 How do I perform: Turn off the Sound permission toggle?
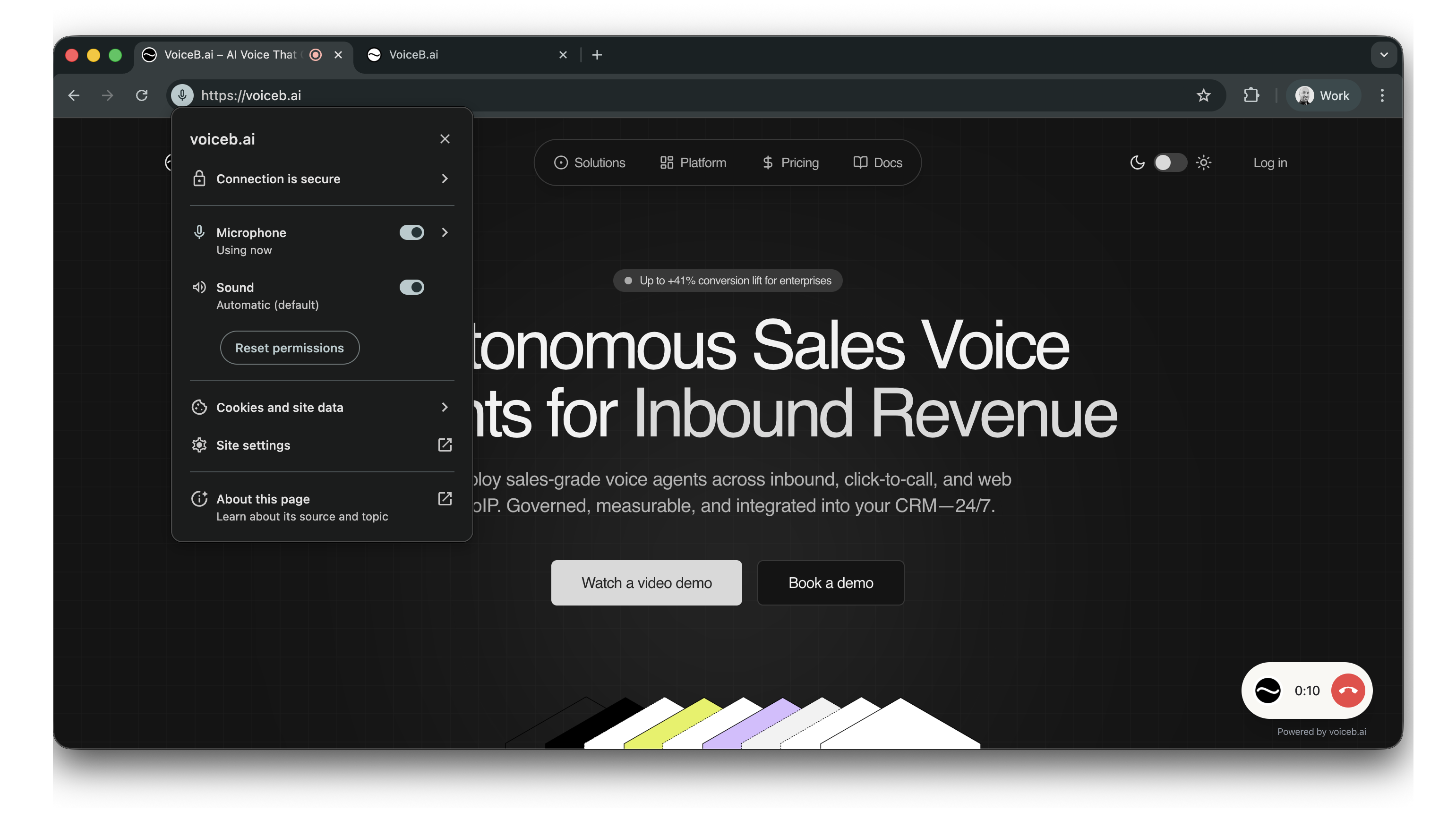[411, 287]
